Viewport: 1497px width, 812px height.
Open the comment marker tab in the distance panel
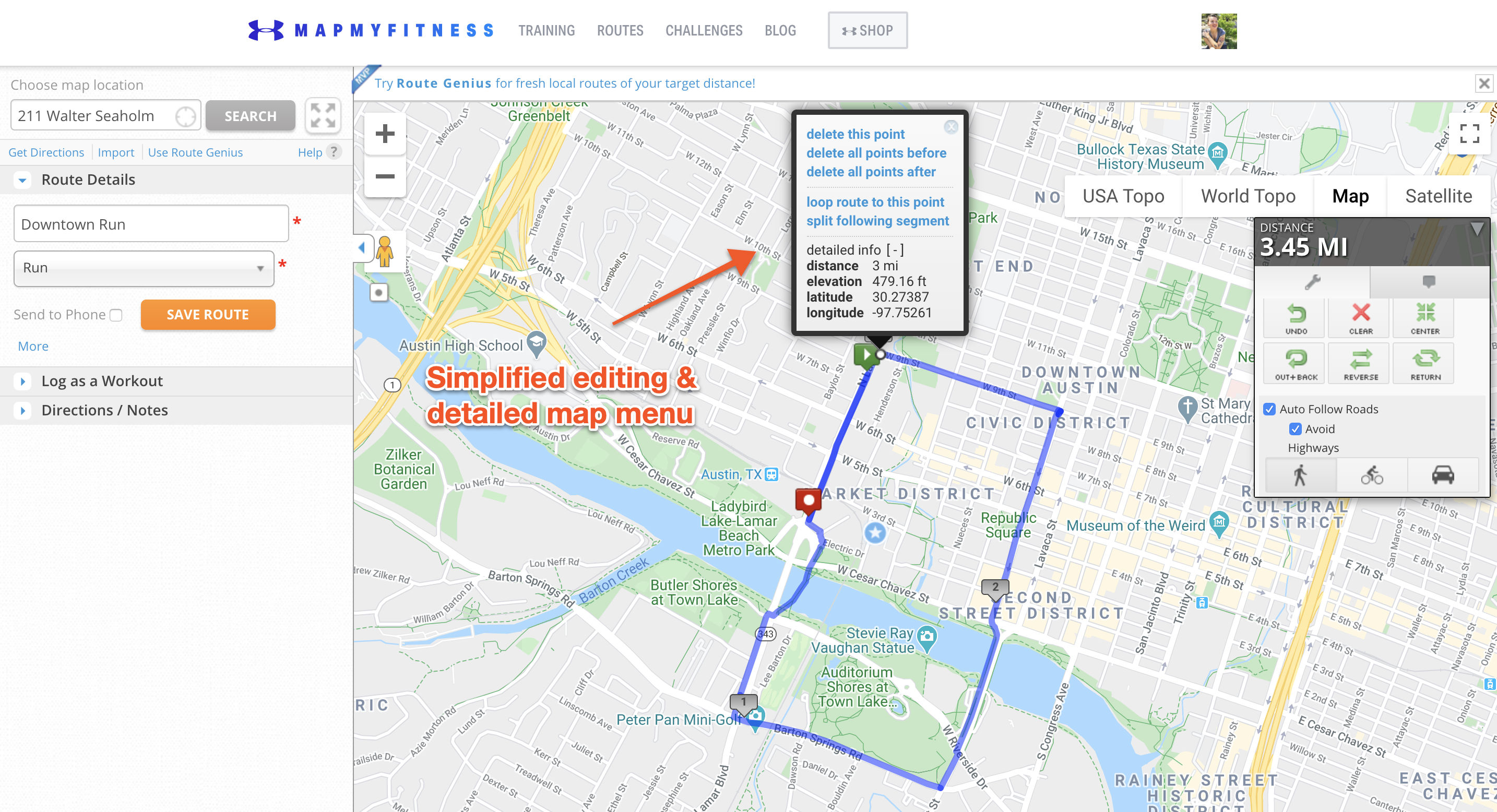(1429, 282)
